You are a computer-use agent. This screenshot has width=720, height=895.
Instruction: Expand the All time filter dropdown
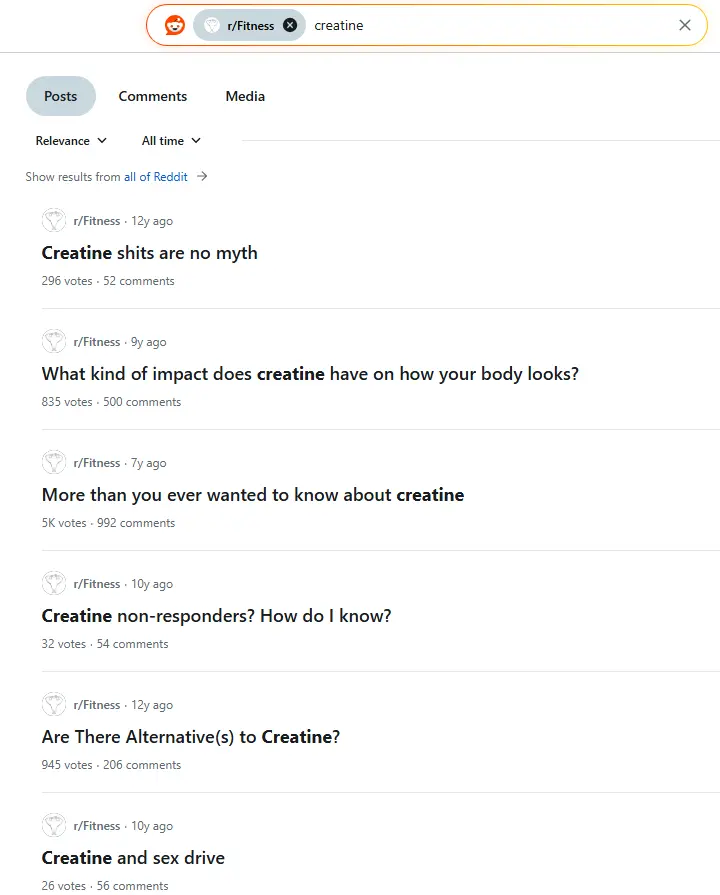tap(171, 141)
